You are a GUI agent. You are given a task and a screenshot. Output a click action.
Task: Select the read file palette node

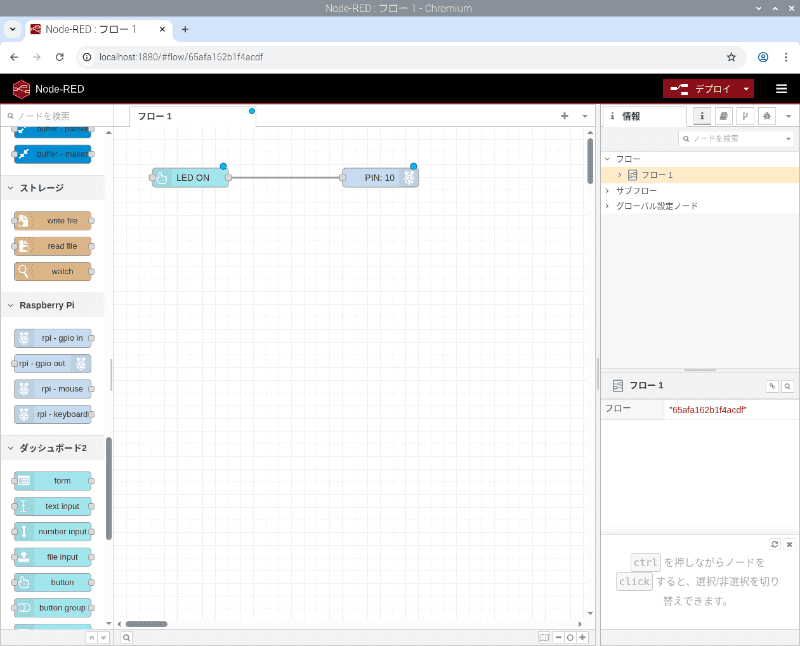pyautogui.click(x=53, y=246)
